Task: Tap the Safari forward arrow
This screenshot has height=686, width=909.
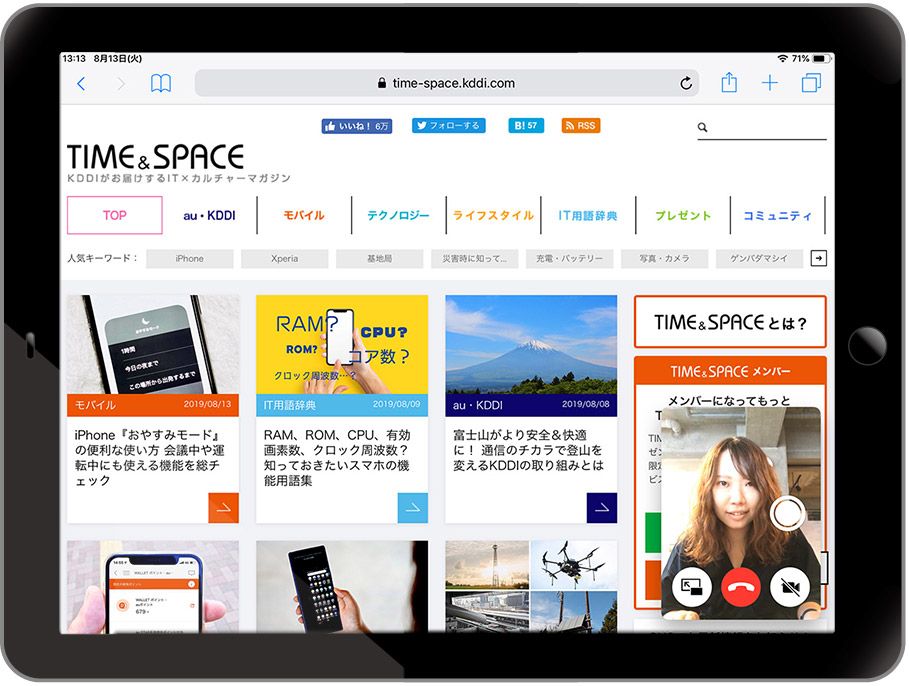Action: pyautogui.click(x=121, y=84)
